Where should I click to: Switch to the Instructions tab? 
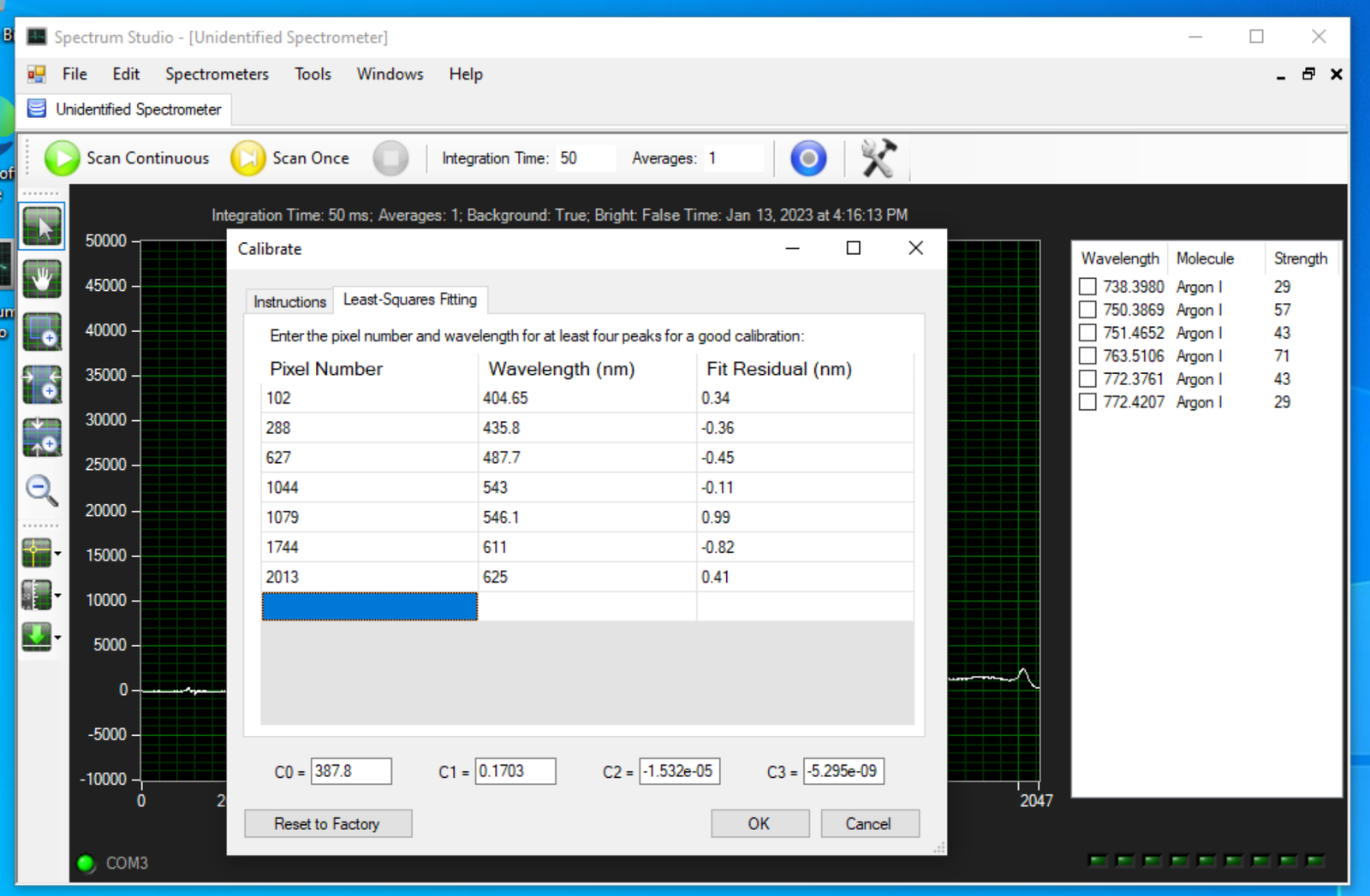(289, 301)
